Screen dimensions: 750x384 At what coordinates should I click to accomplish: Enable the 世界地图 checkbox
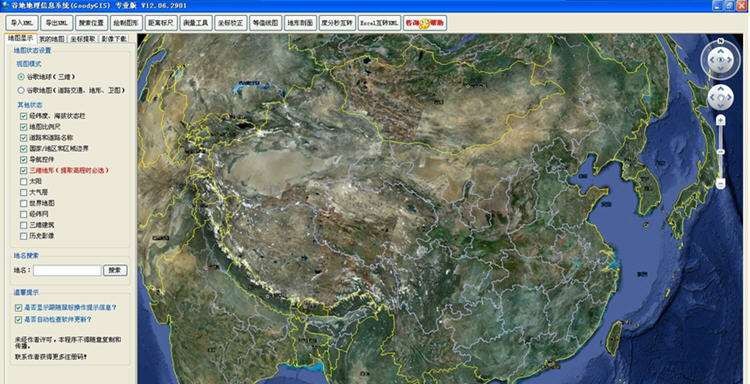click(23, 203)
